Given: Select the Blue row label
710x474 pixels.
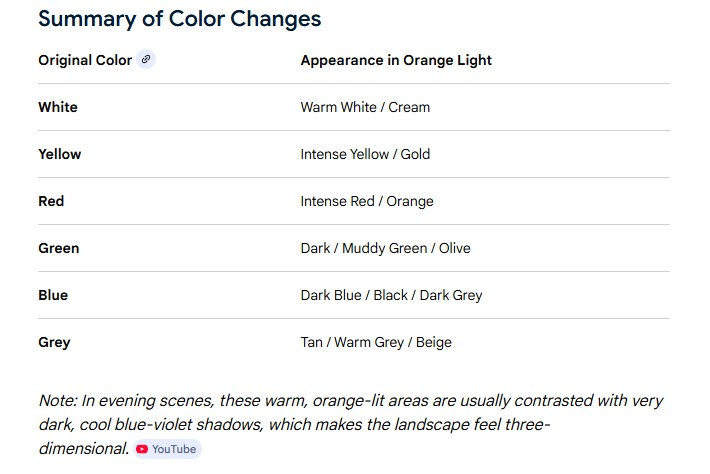Looking at the screenshot, I should click(x=53, y=295).
